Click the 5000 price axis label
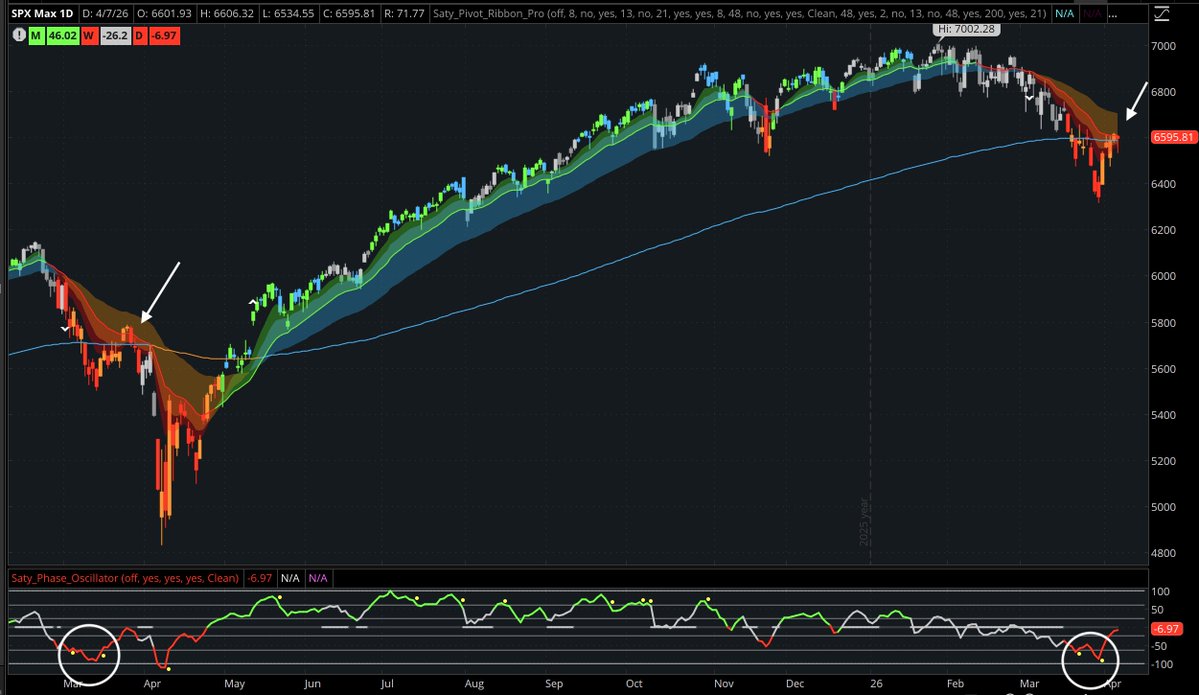Viewport: 1199px width, 695px height. (x=1163, y=507)
